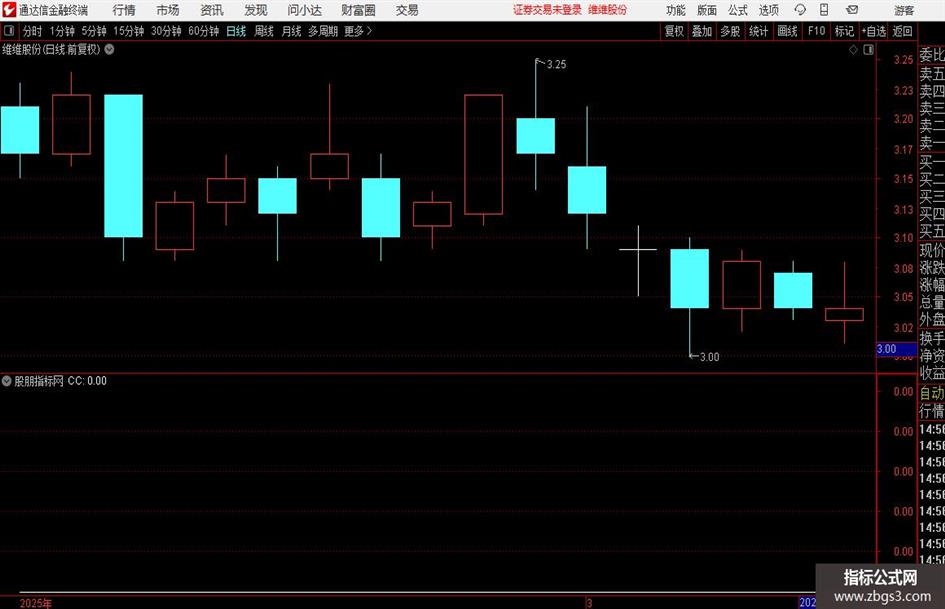This screenshot has height=609, width=945.
Task: Click the 维维股份 stock name at top
Action: [x=608, y=10]
